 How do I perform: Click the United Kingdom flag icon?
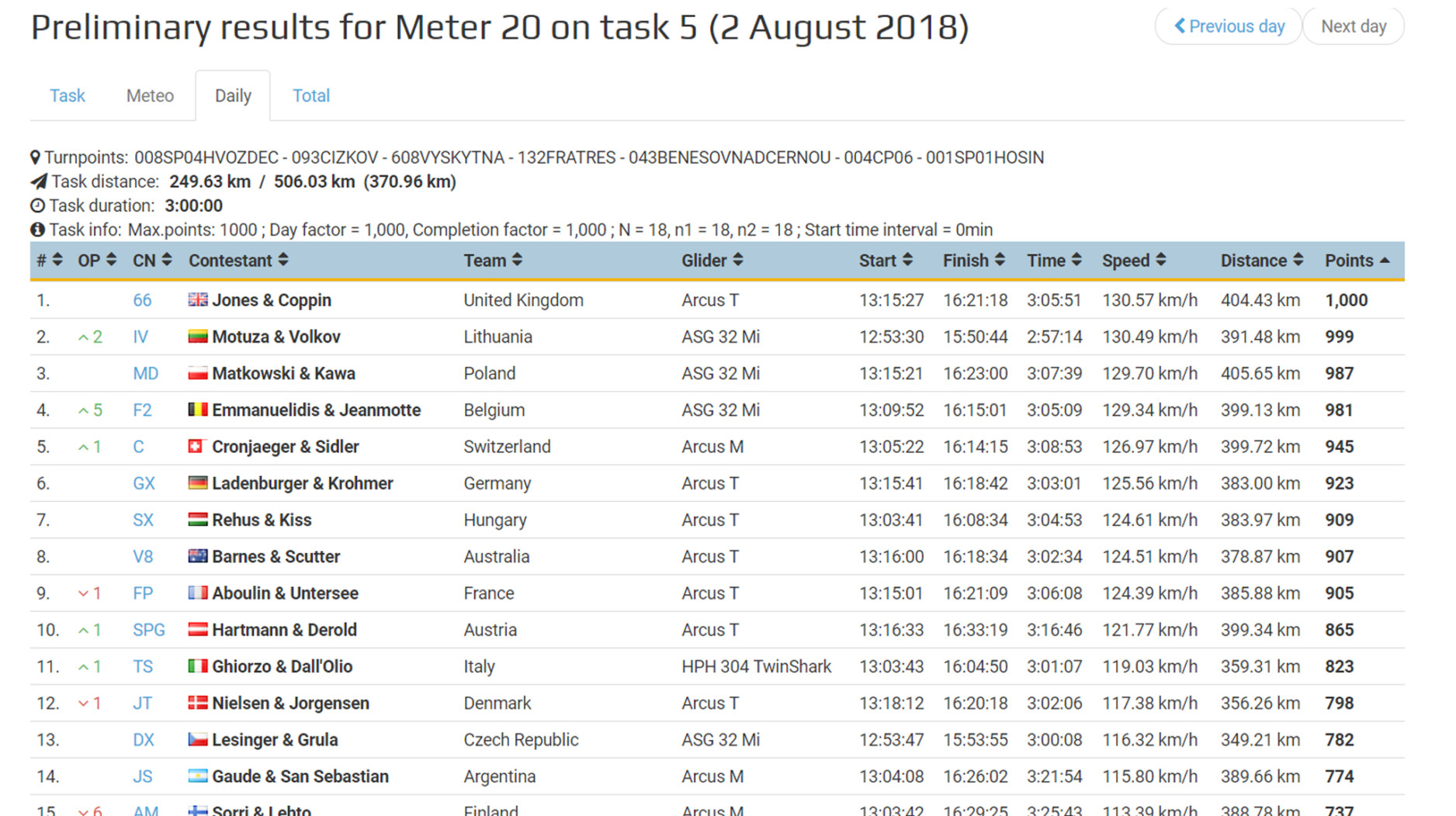pos(198,299)
